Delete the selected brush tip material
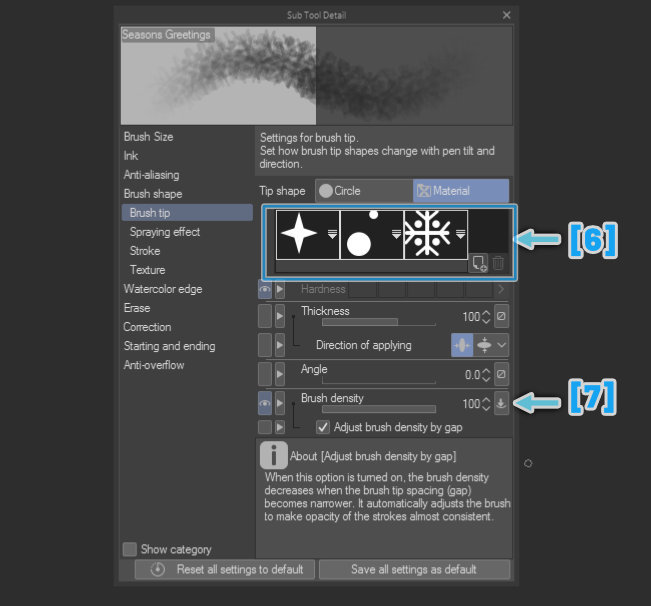 [498, 263]
